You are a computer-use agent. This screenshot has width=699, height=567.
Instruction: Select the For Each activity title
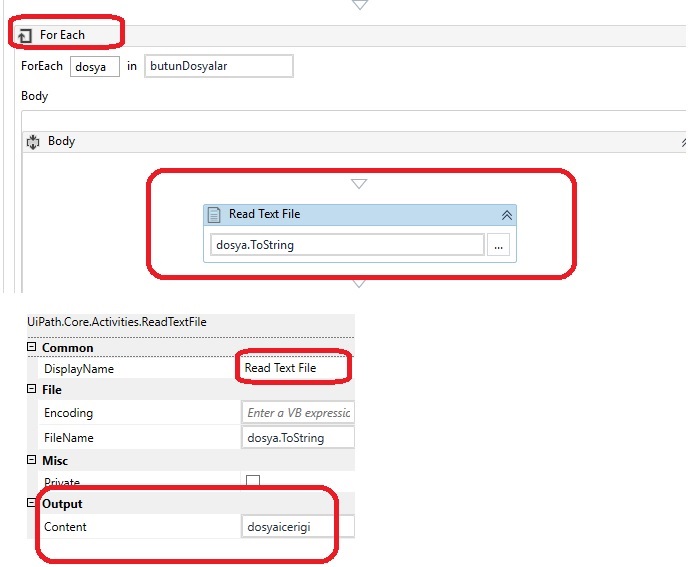(x=62, y=35)
